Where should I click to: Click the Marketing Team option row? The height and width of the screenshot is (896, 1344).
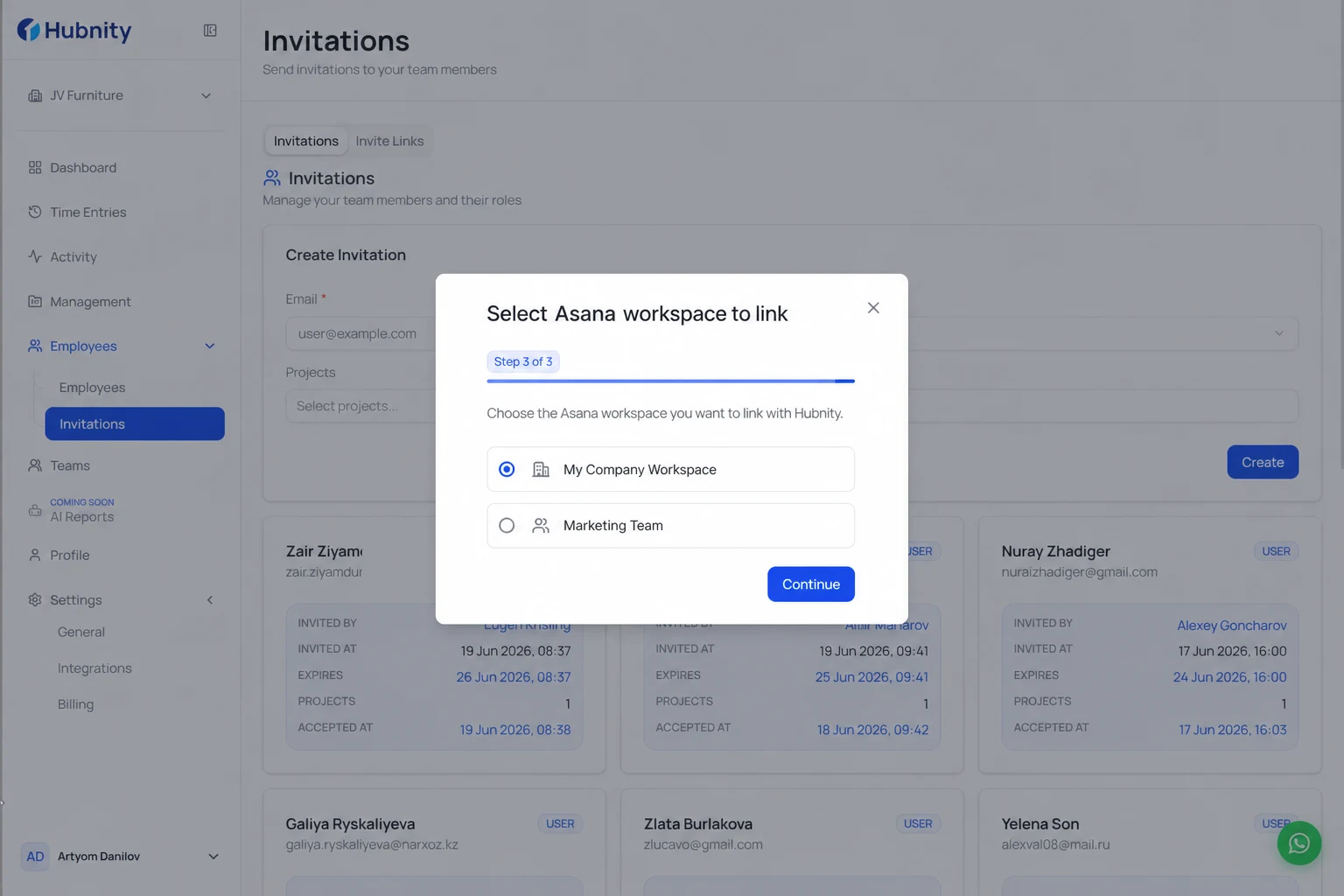[x=670, y=525]
